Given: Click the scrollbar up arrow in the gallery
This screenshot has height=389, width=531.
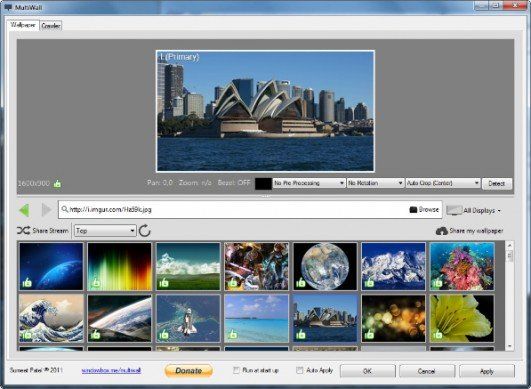Looking at the screenshot, I should click(509, 245).
